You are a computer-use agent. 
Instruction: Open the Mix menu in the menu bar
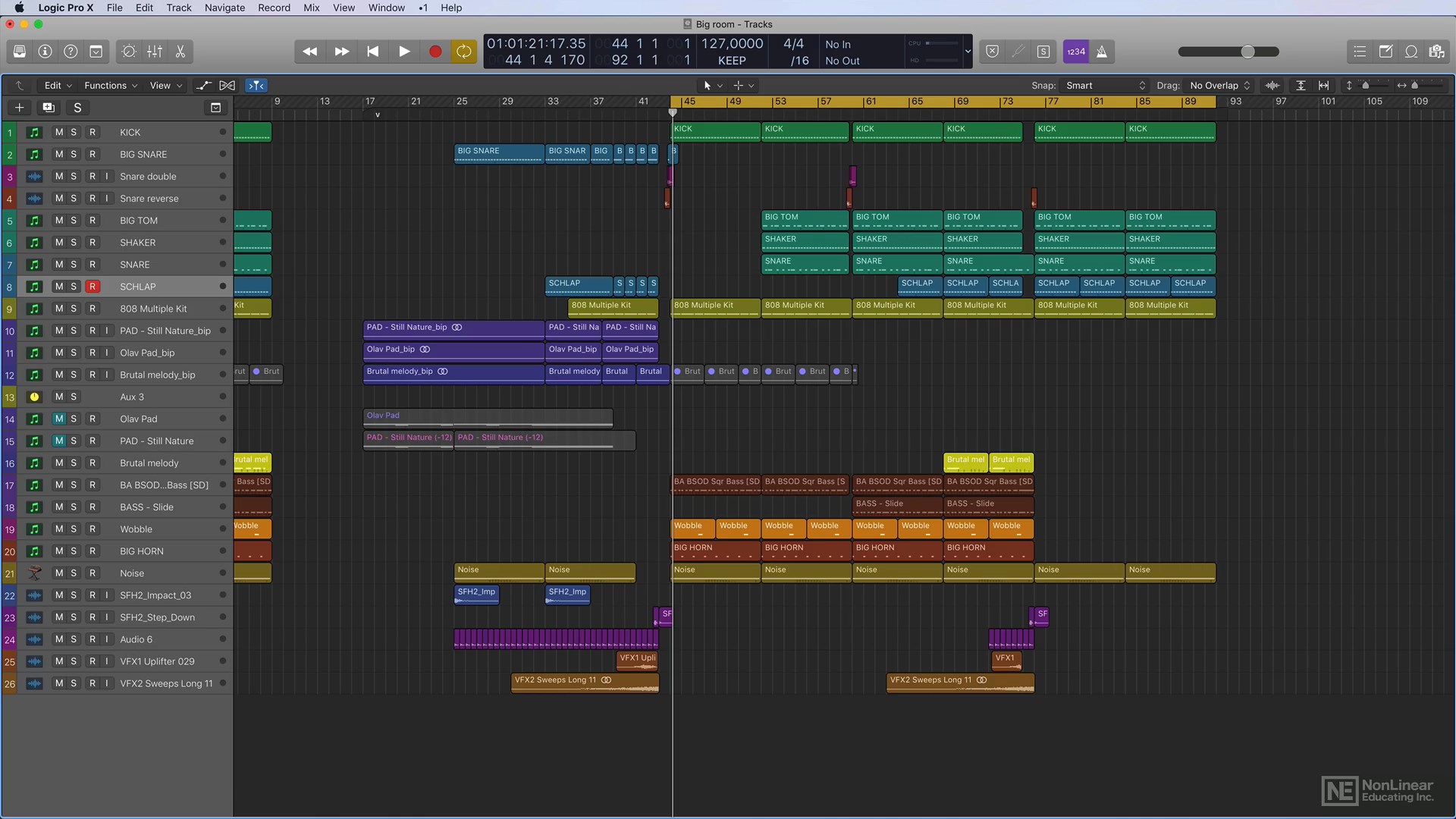pos(311,8)
